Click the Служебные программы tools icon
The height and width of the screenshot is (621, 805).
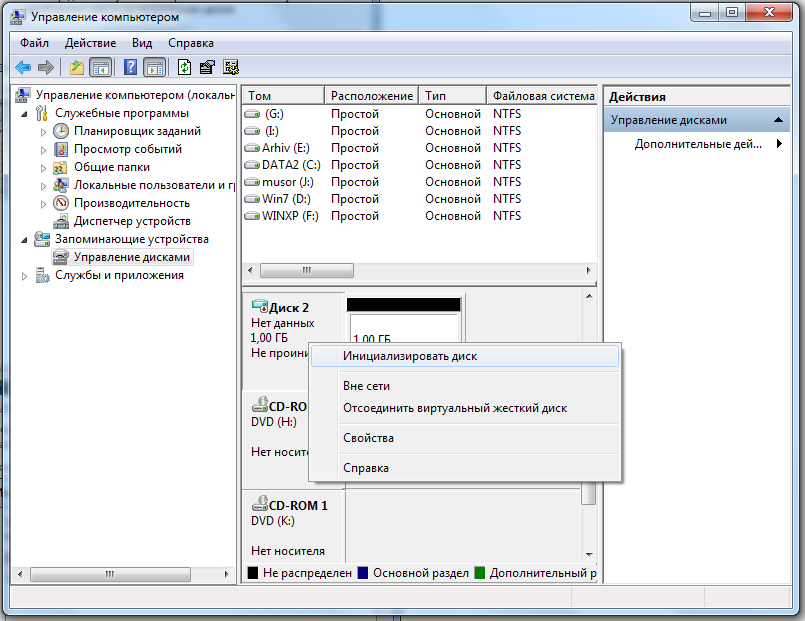pyautogui.click(x=42, y=113)
